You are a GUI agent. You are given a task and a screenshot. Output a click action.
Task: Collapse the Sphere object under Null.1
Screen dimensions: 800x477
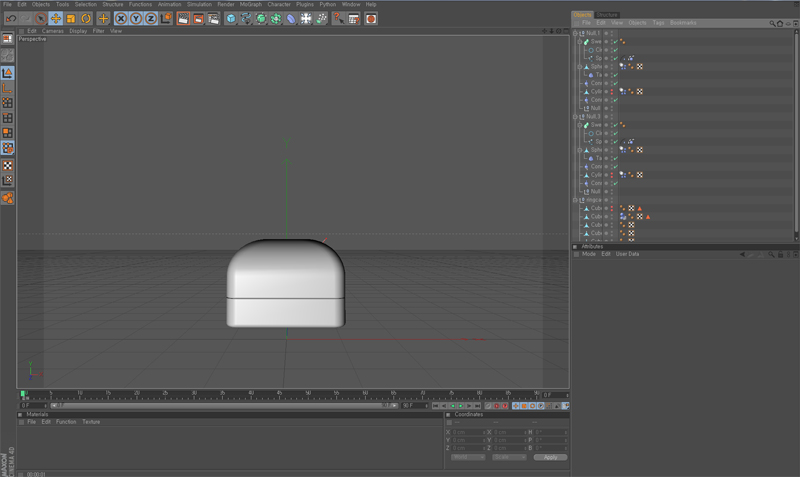click(x=580, y=67)
